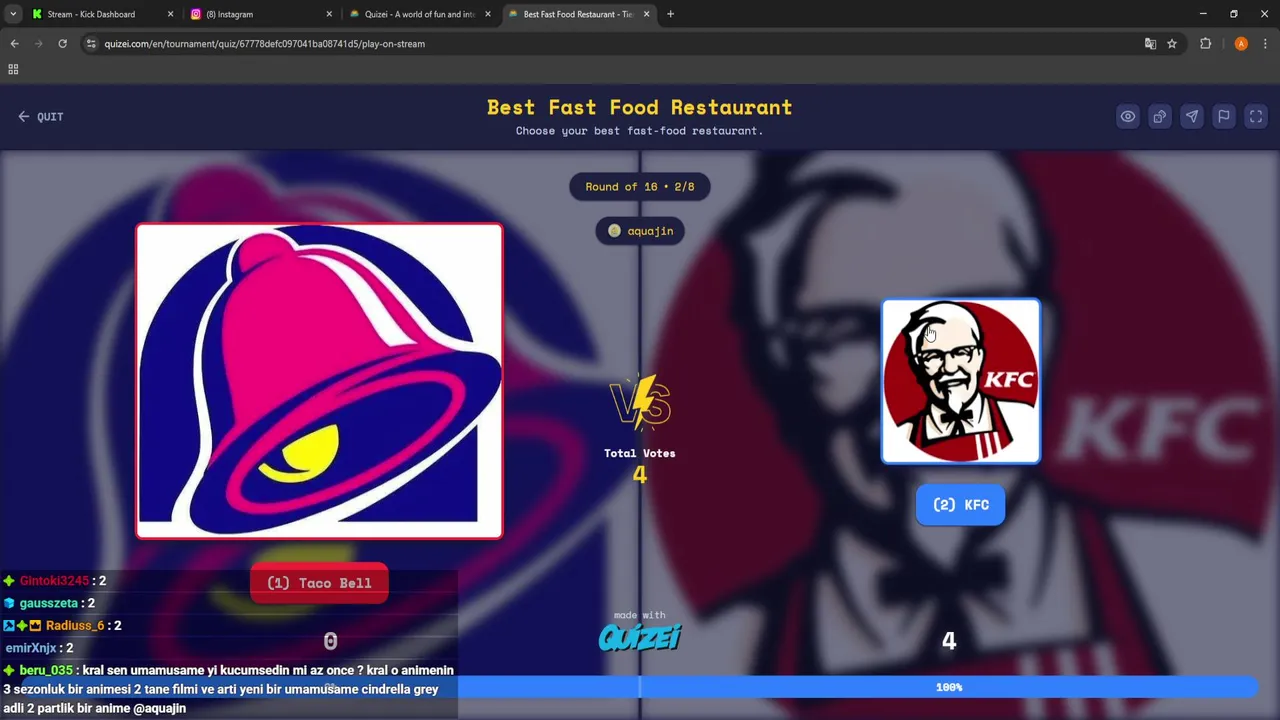
Task: Click the VS lightning icon
Action: (640, 402)
